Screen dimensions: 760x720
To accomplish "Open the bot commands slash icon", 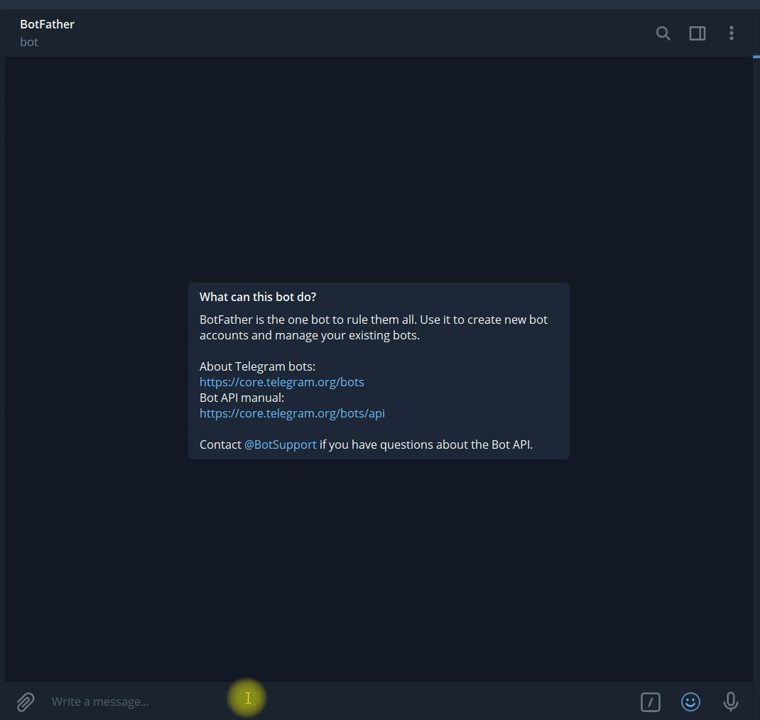I will point(650,702).
